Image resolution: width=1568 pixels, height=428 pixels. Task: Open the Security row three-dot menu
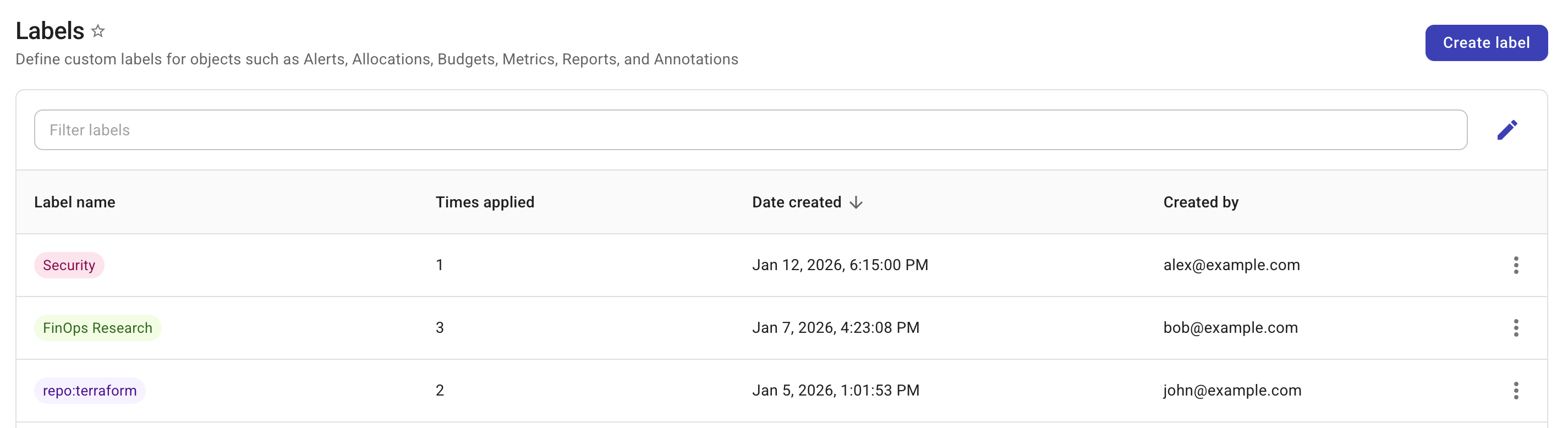pyautogui.click(x=1515, y=265)
